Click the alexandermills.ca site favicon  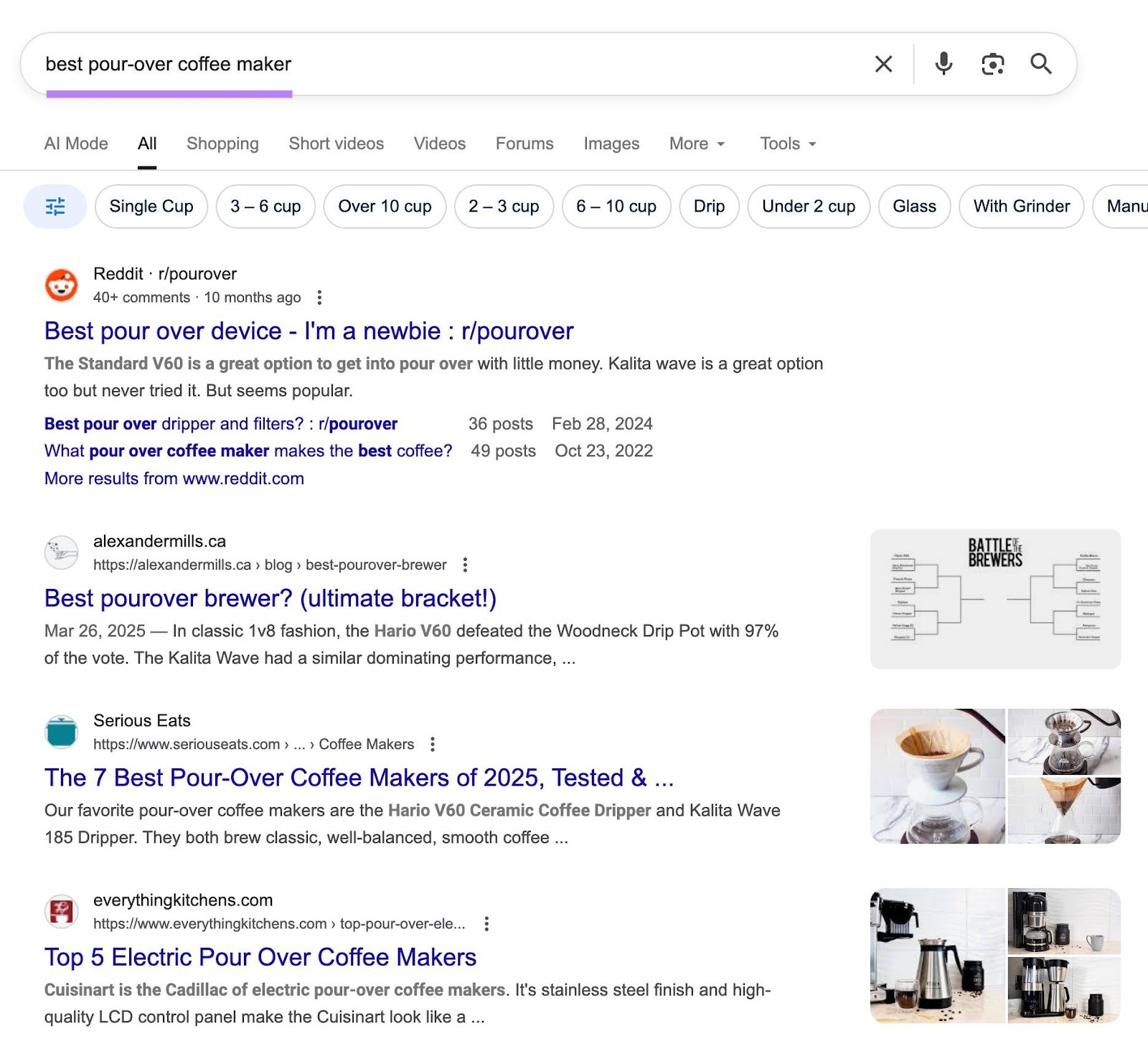[x=62, y=552]
